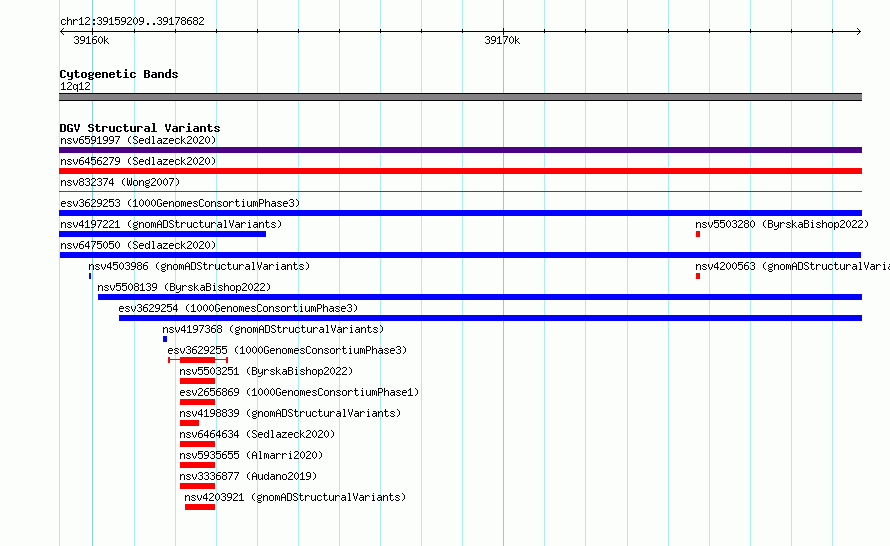Select the red nsv6464634 variant bar
The image size is (890, 546).
pos(198,444)
